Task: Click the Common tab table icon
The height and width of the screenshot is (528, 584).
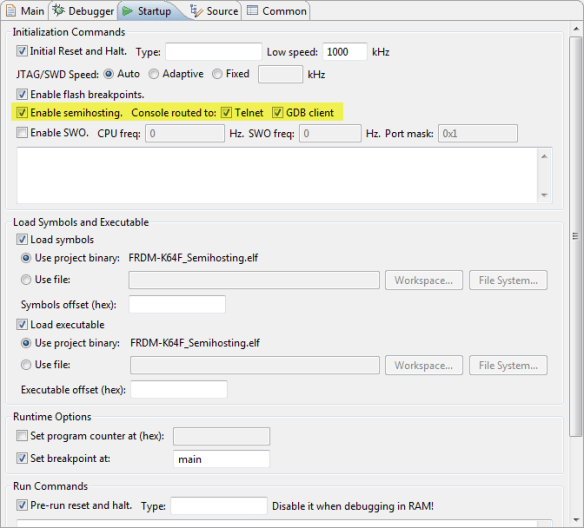Action: pos(252,10)
